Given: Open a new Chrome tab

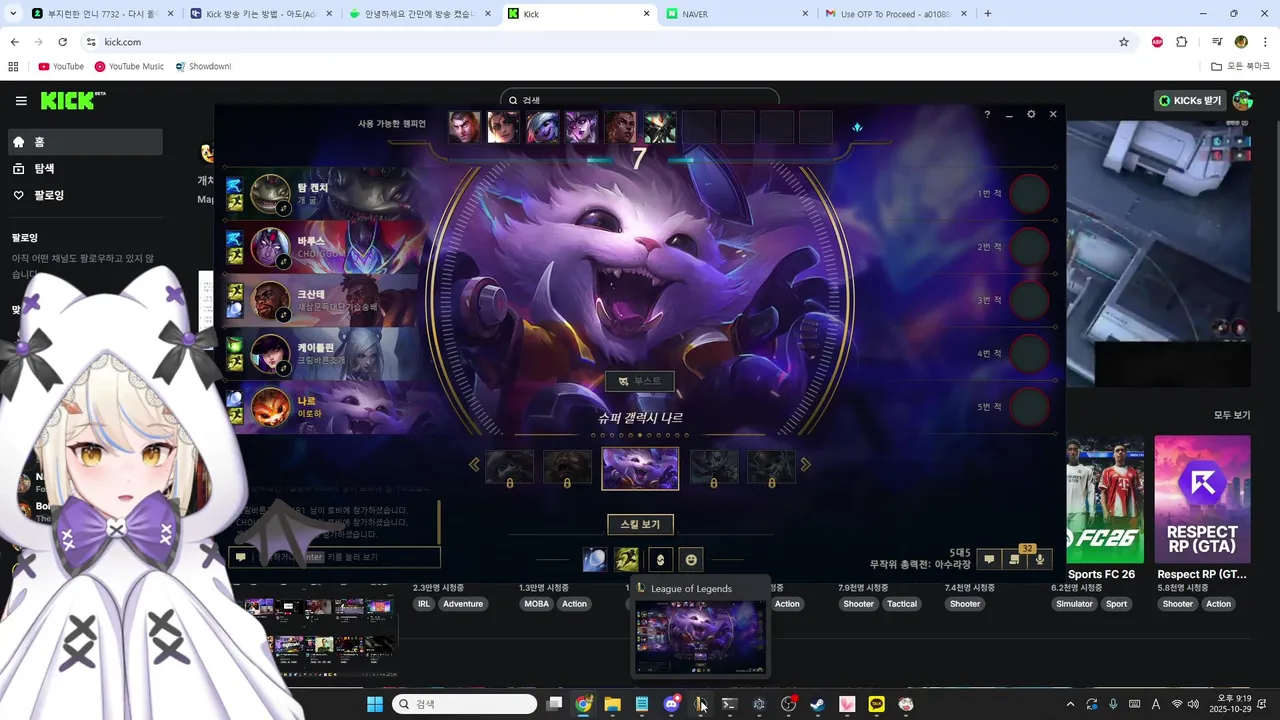Looking at the screenshot, I should [x=988, y=14].
